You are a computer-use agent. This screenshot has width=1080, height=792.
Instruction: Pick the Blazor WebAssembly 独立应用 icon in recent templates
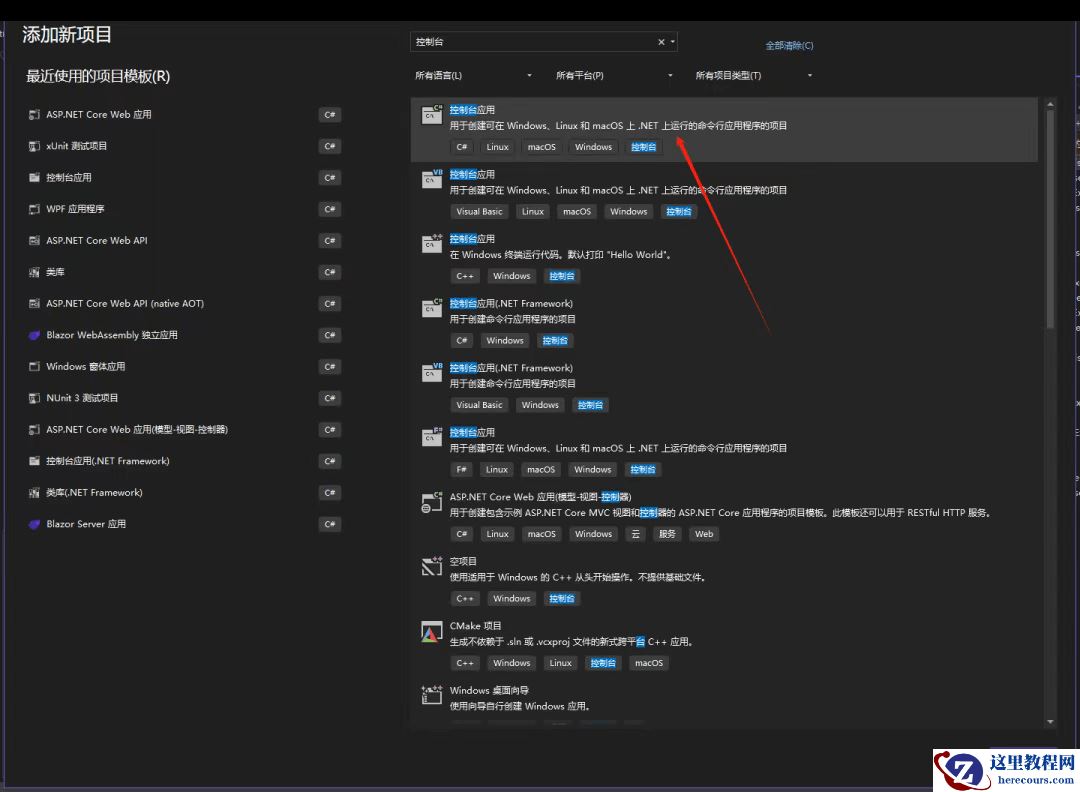(x=35, y=335)
